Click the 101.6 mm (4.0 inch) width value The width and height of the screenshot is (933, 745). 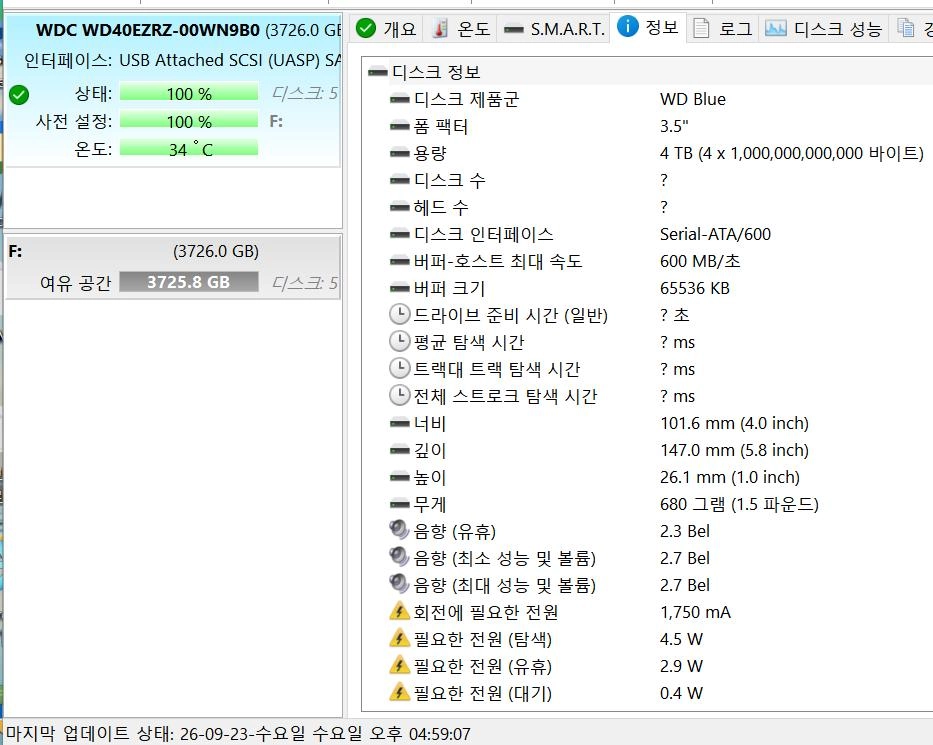tap(734, 424)
